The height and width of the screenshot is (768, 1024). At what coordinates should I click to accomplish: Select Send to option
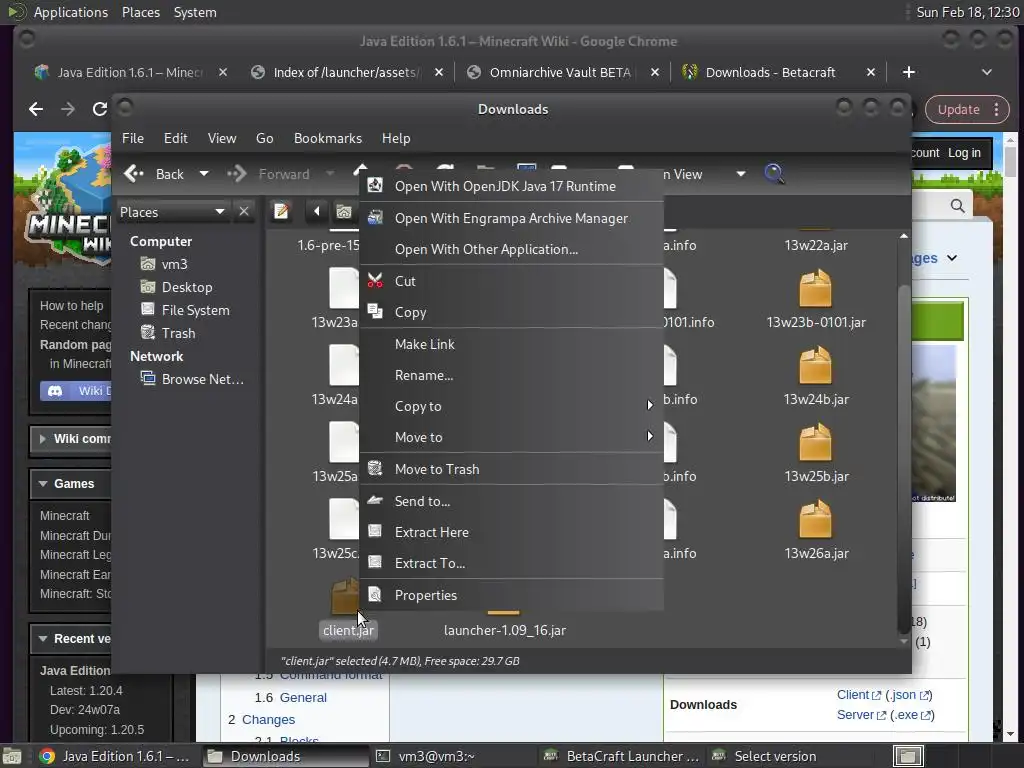click(511, 501)
